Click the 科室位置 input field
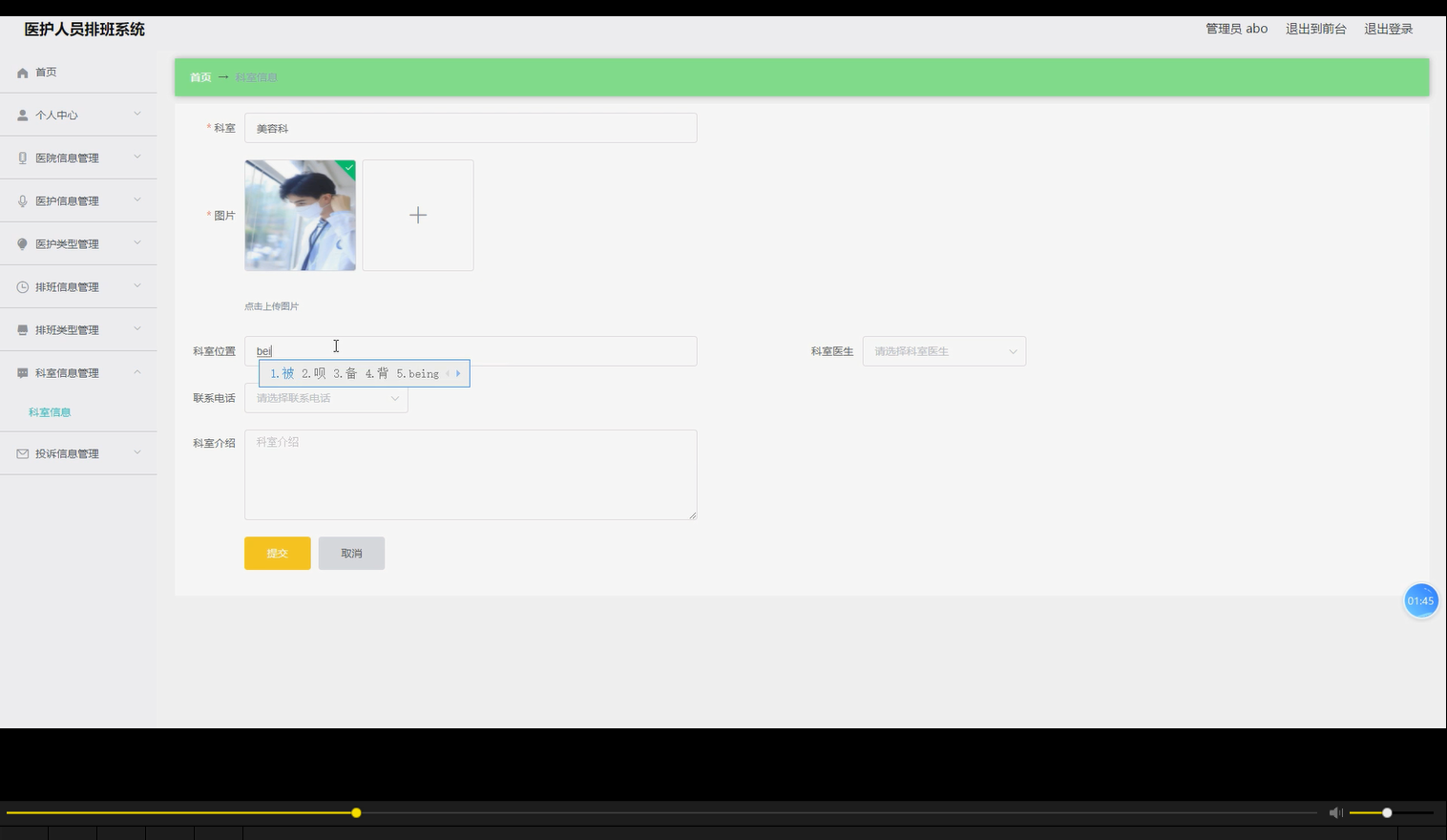The height and width of the screenshot is (840, 1447). 471,351
